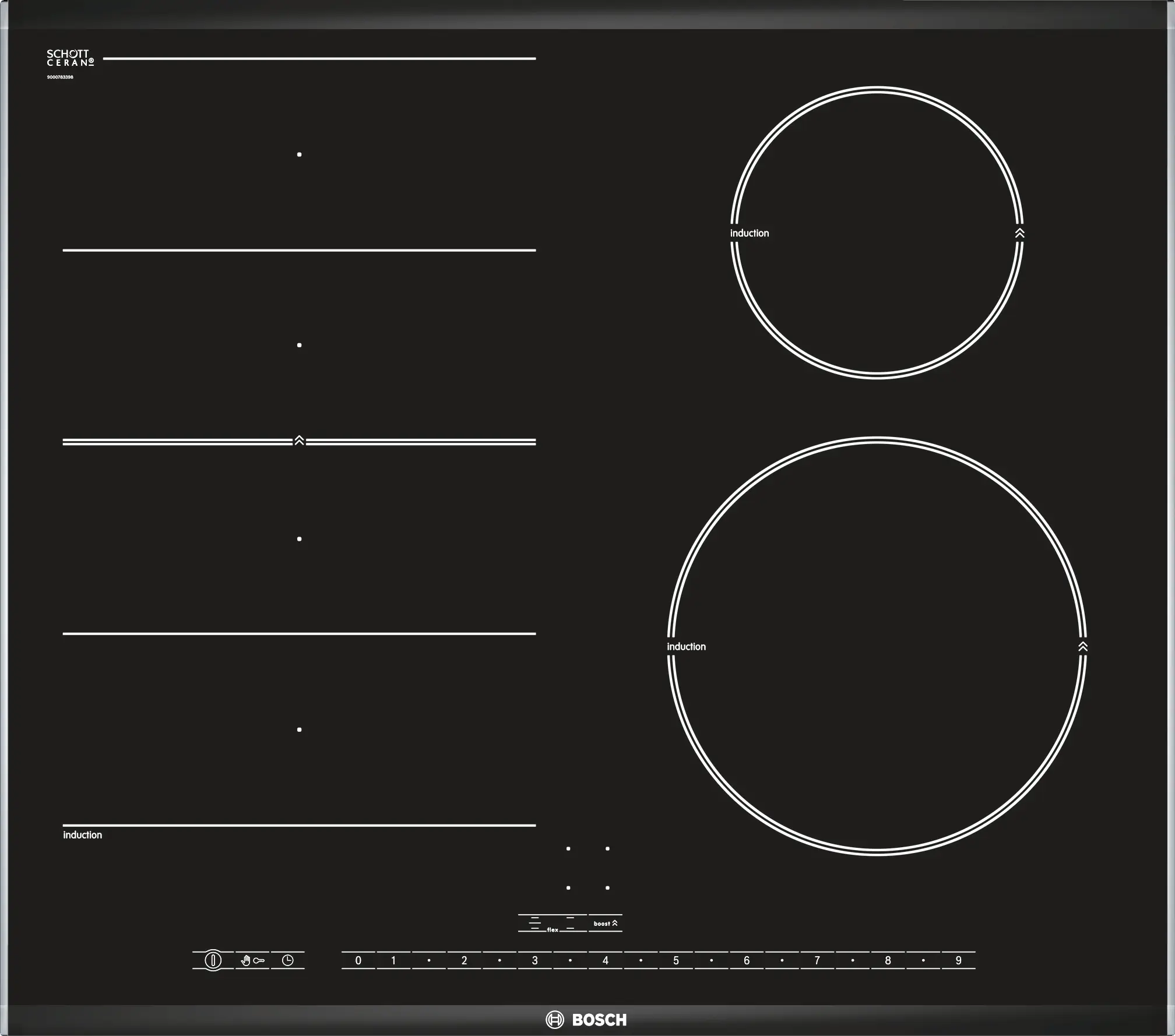Touch the boost button in the control strip
The height and width of the screenshot is (1036, 1175).
pyautogui.click(x=606, y=924)
